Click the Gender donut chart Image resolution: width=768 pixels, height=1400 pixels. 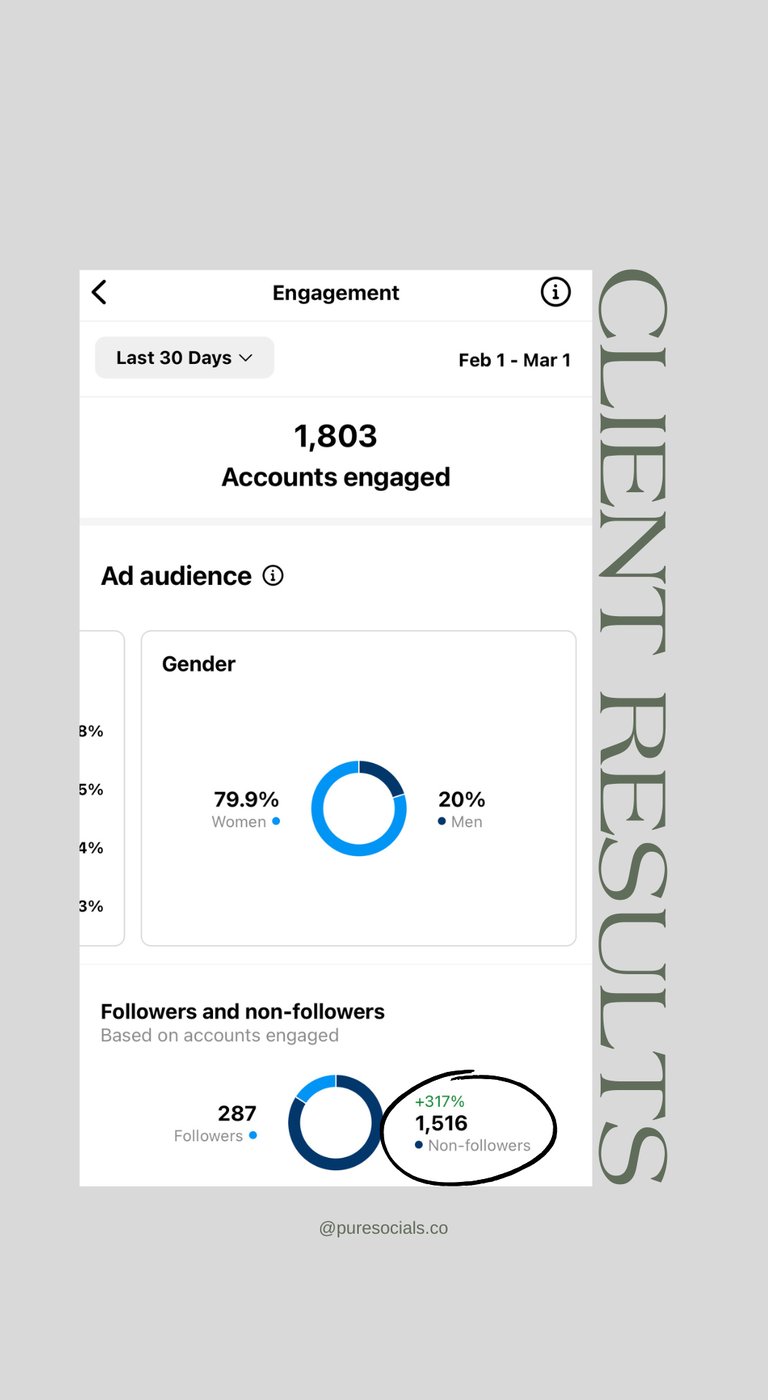point(358,808)
